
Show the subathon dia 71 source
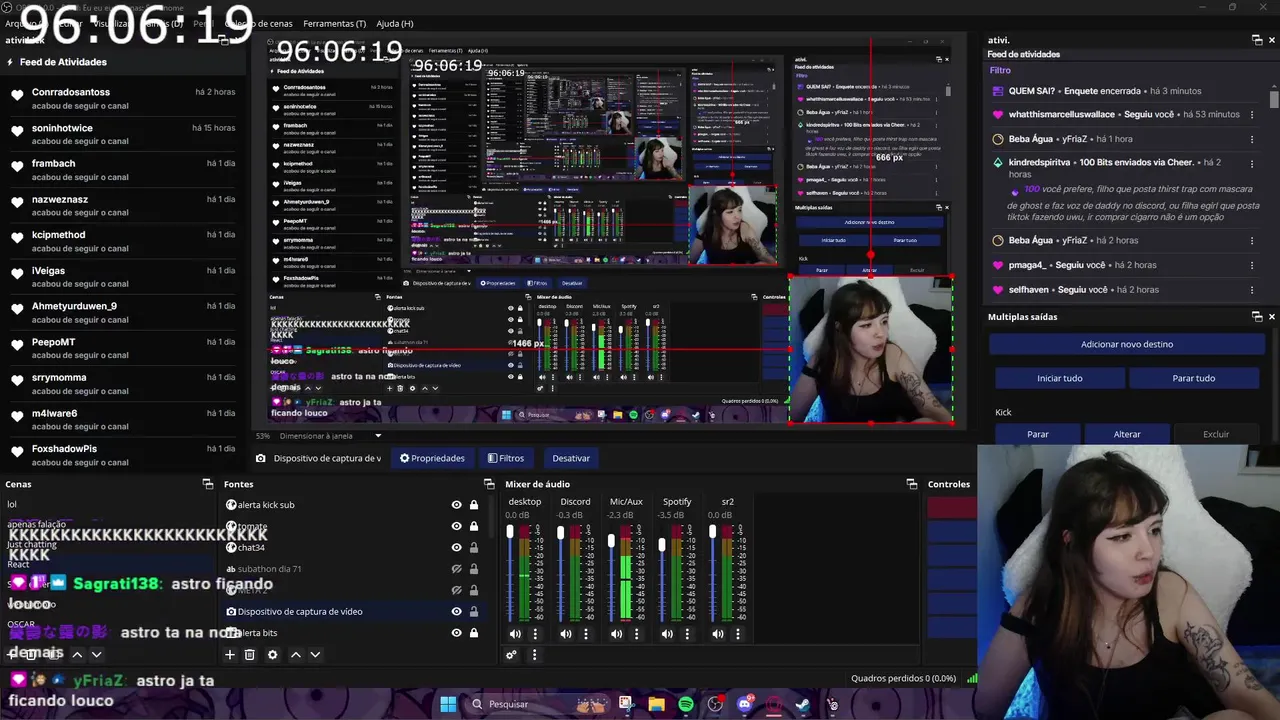[x=457, y=569]
